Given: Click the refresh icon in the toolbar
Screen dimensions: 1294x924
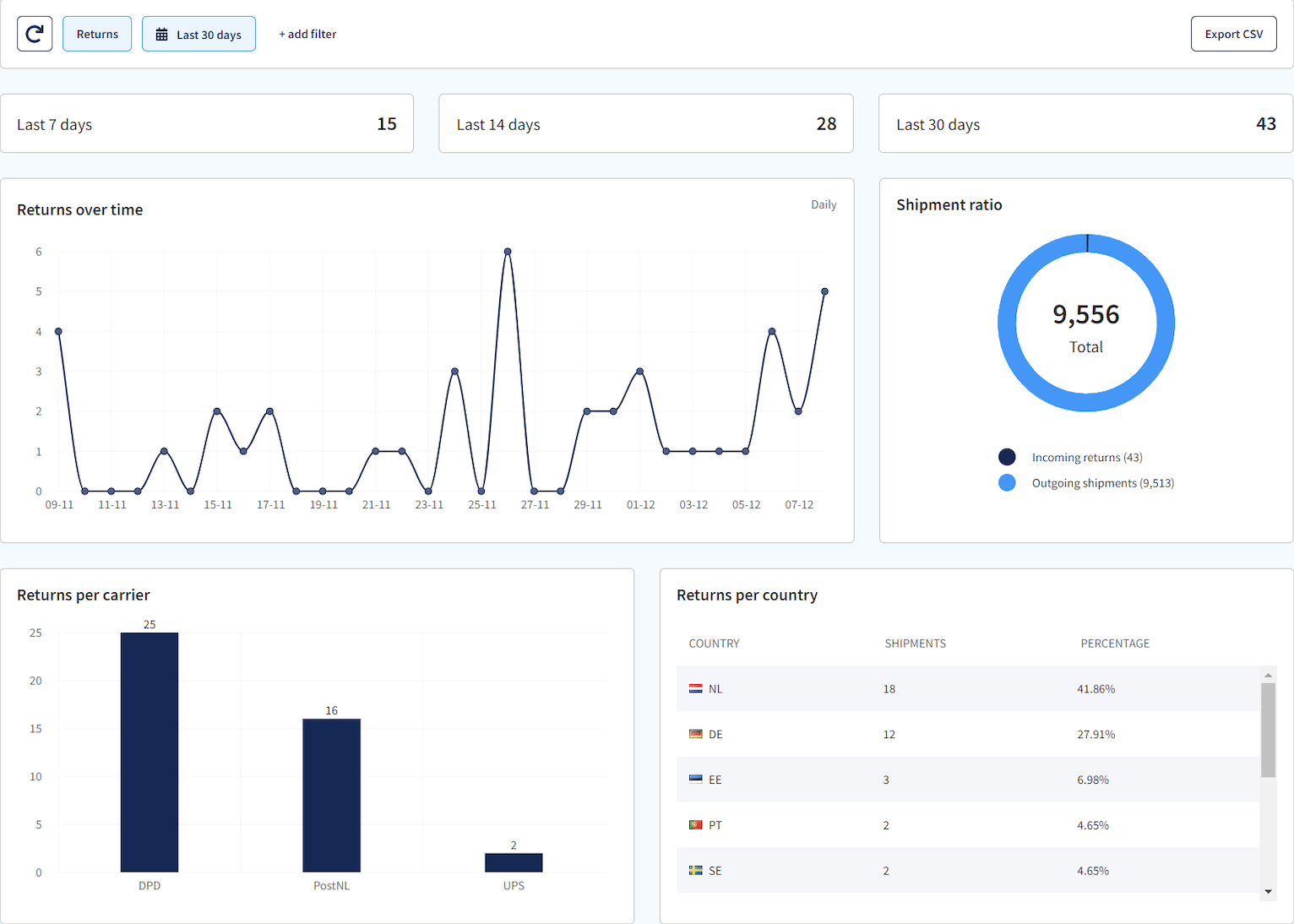Looking at the screenshot, I should point(34,34).
